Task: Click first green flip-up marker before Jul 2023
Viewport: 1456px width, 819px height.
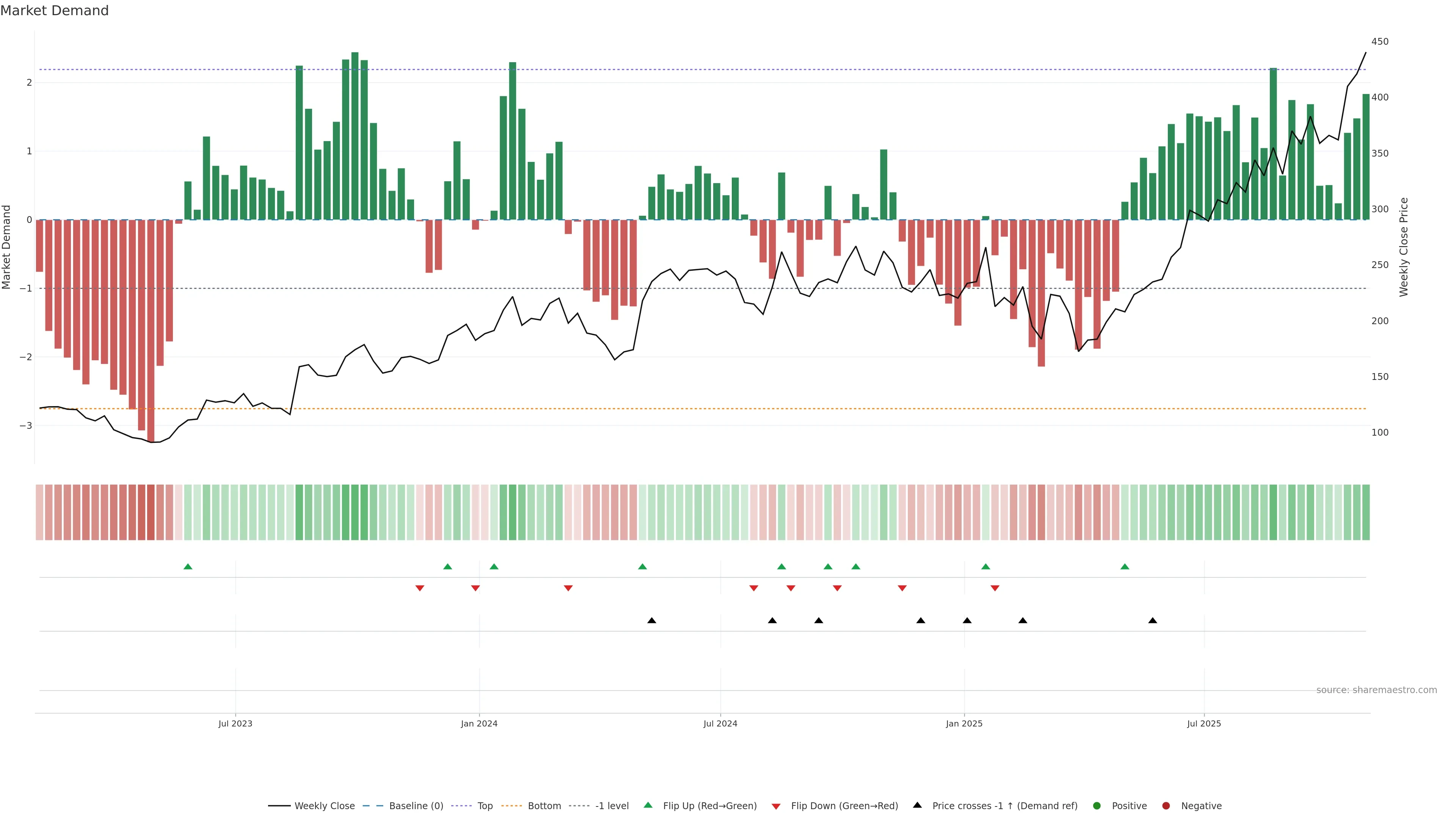Action: (x=188, y=567)
